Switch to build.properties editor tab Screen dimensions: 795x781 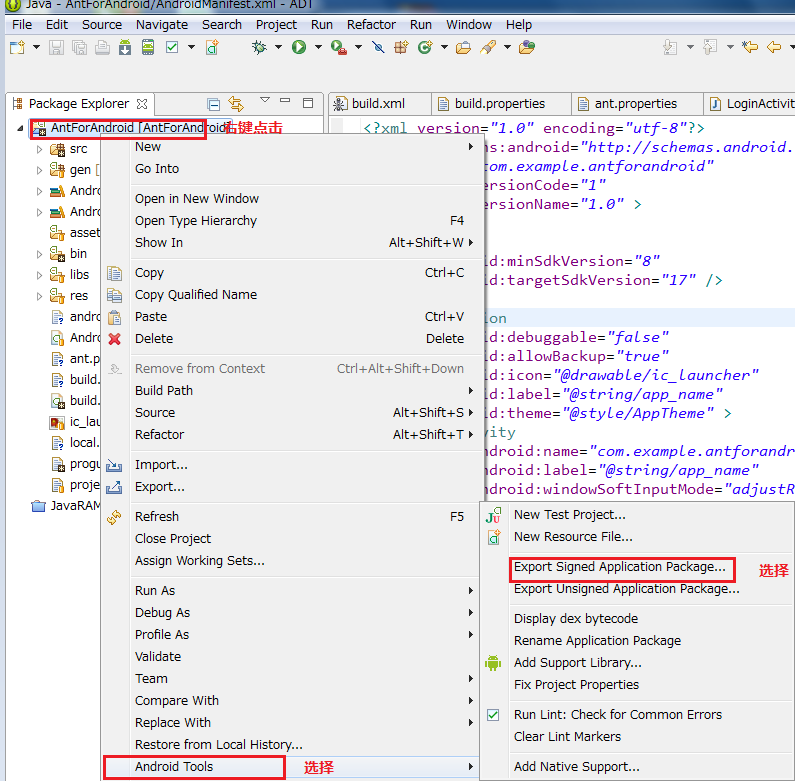coord(499,103)
